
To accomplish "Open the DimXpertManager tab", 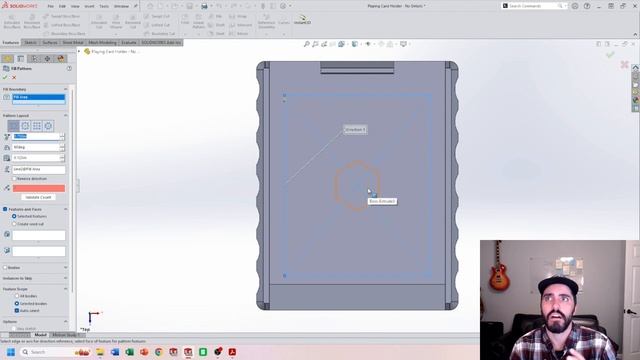I will (x=47, y=59).
